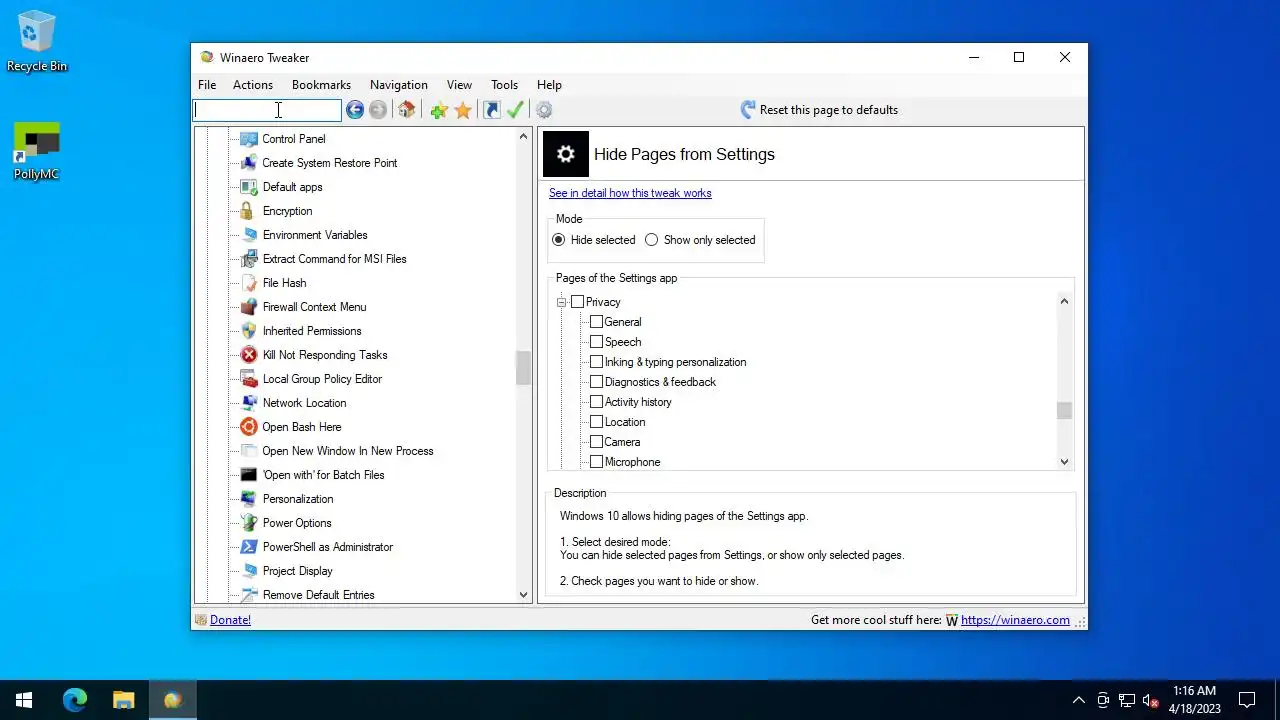This screenshot has width=1280, height=720.
Task: Click the green checkmark toolbar icon
Action: pyautogui.click(x=515, y=110)
